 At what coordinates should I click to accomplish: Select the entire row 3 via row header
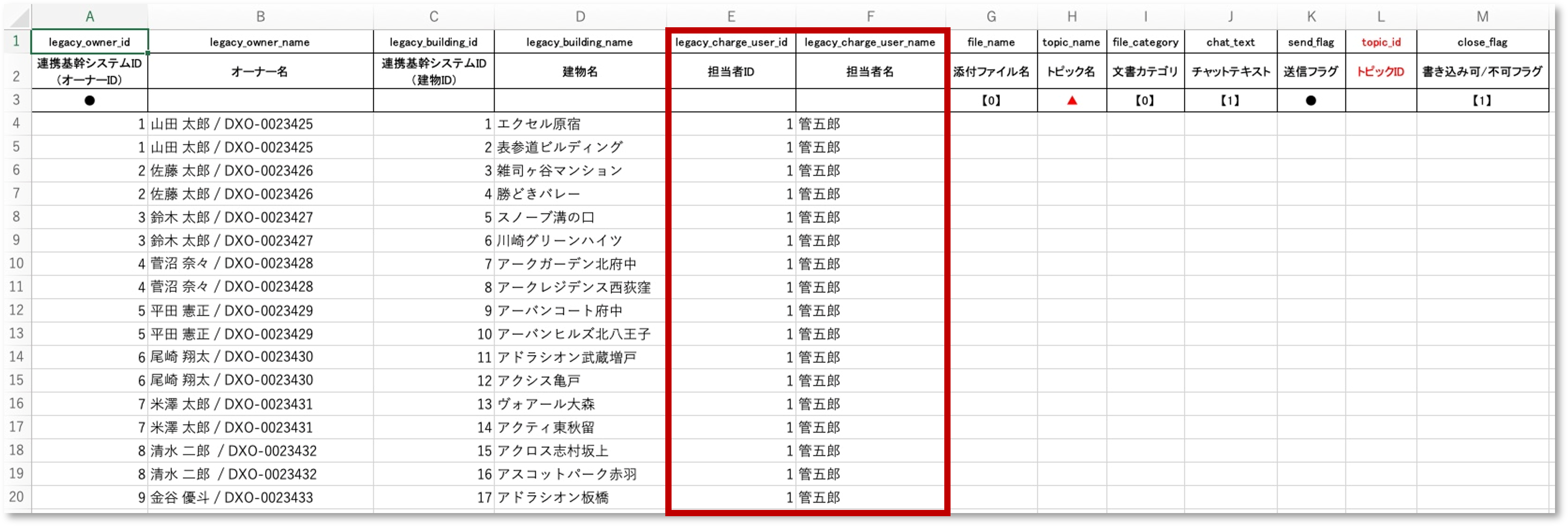[17, 101]
